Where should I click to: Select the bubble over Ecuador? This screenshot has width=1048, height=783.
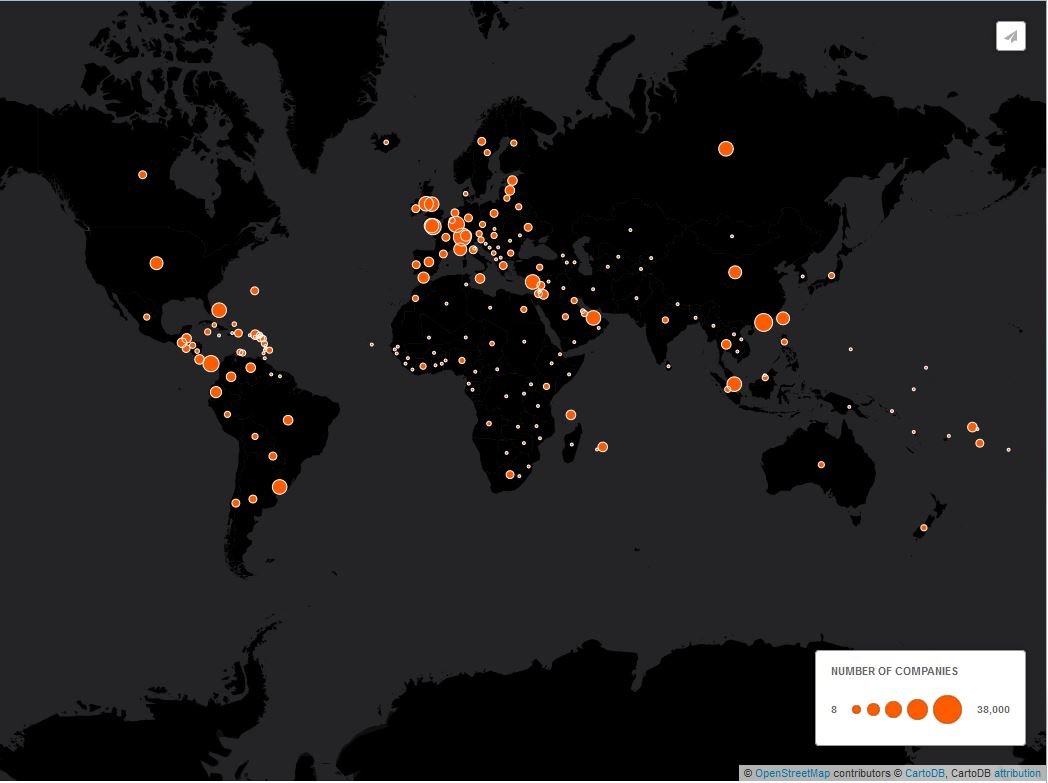pos(215,392)
